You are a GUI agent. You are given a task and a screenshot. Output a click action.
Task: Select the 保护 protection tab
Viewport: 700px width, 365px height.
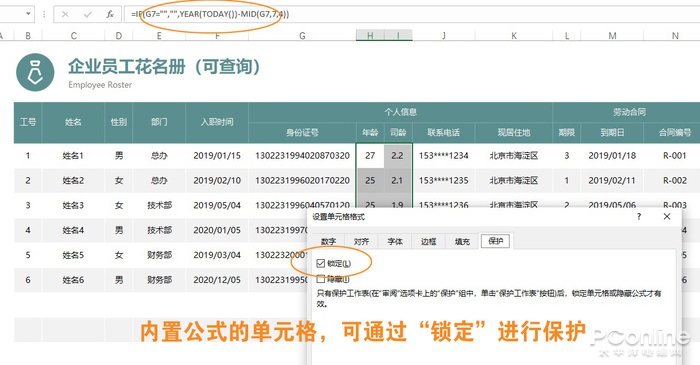point(496,241)
